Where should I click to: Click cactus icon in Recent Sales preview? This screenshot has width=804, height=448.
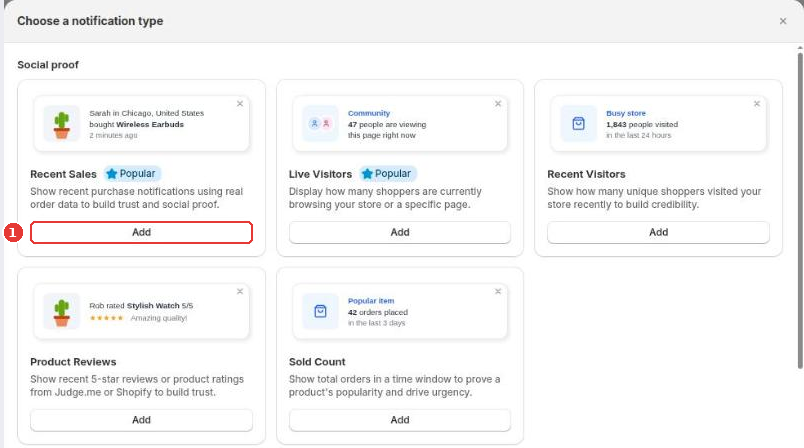tap(62, 124)
